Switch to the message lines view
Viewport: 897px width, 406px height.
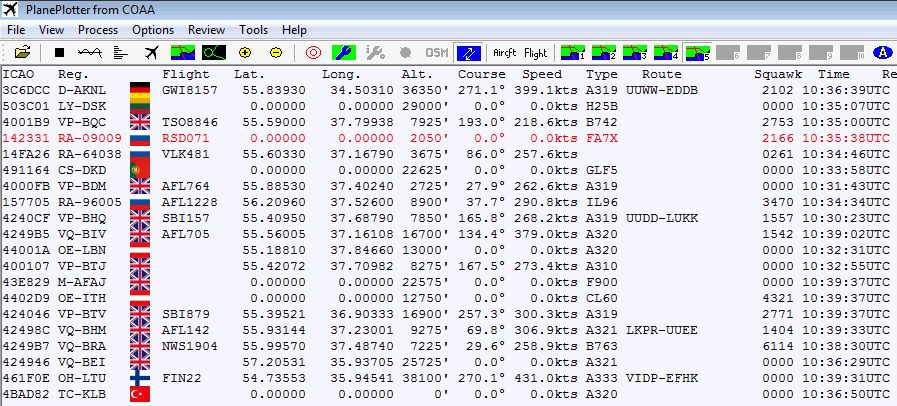[x=121, y=53]
